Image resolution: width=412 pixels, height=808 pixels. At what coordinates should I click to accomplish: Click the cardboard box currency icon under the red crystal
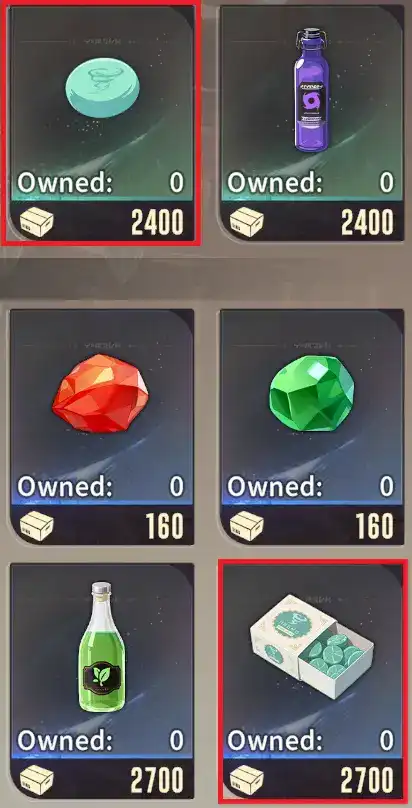pyautogui.click(x=37, y=526)
